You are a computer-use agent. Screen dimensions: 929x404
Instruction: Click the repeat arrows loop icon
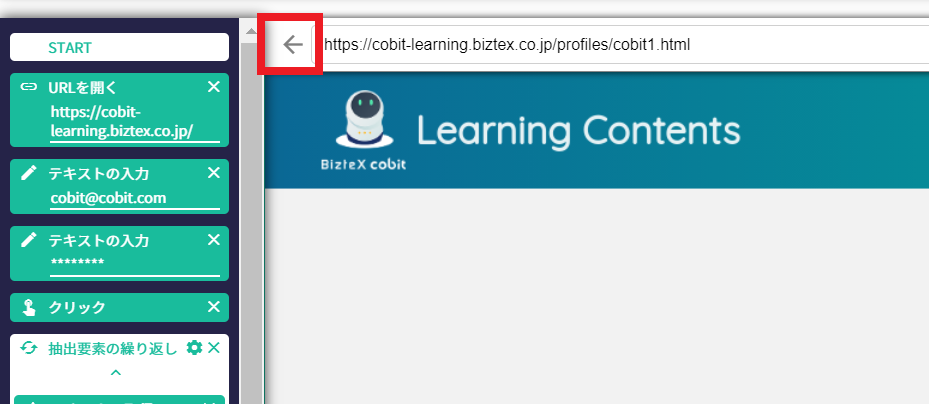(28, 348)
